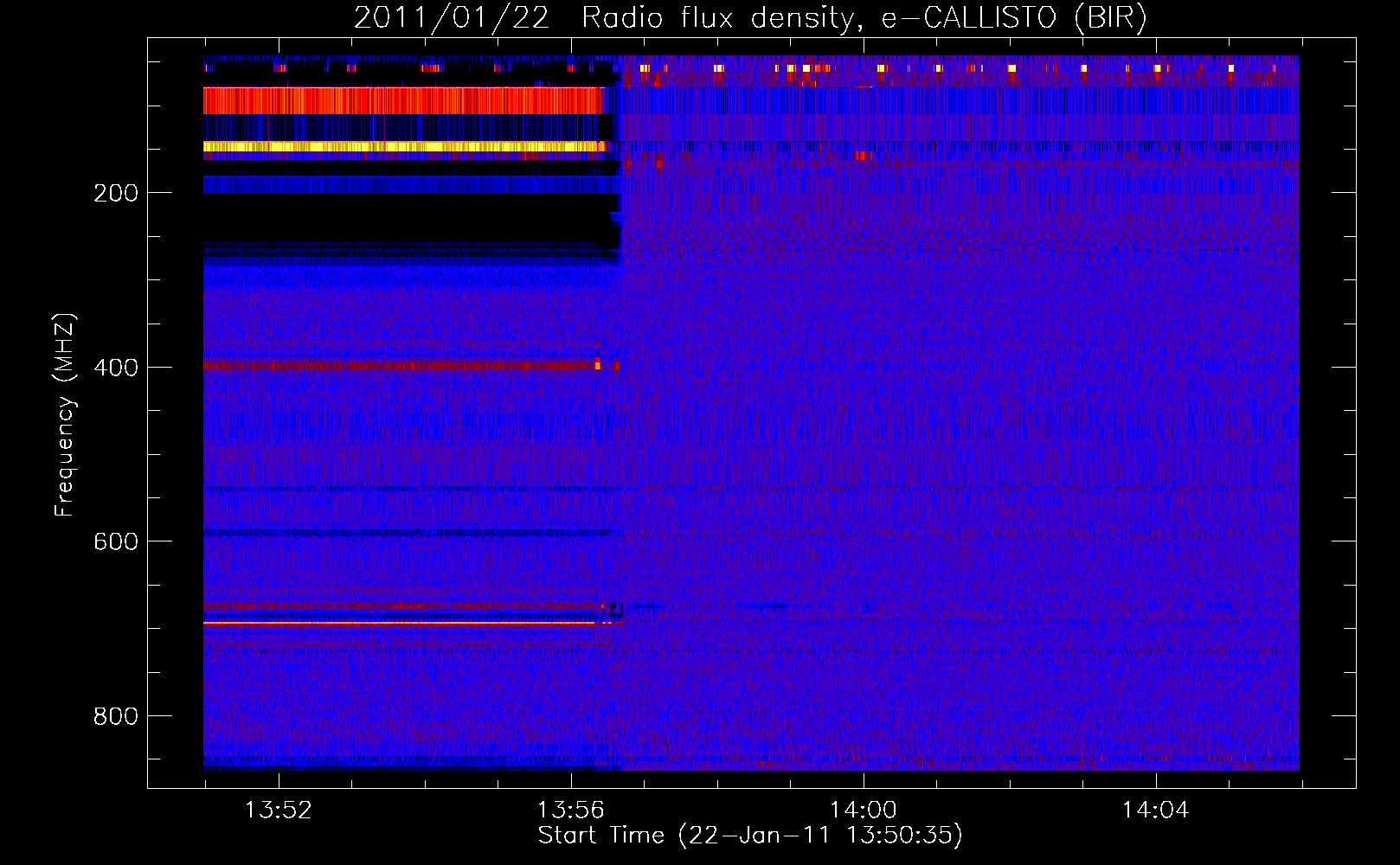This screenshot has width=1400, height=865.
Task: Click the "13:56" time tick label
Action: 570,811
